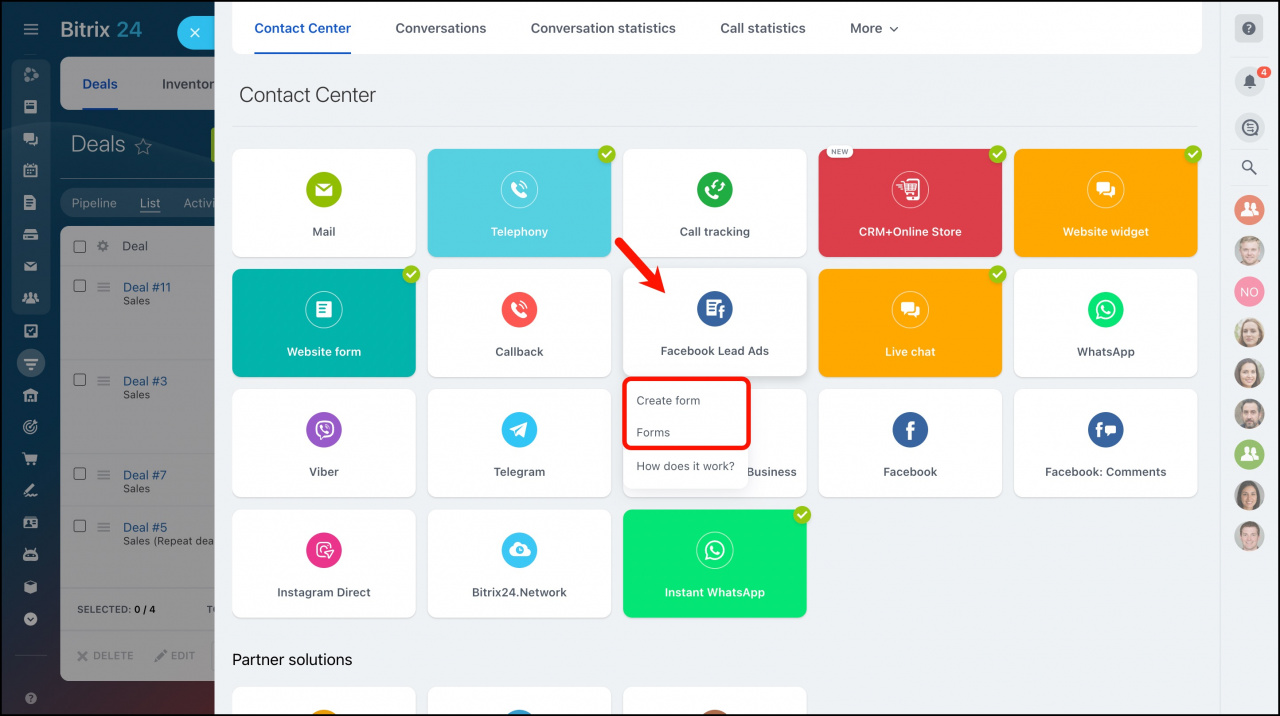The height and width of the screenshot is (716, 1280).
Task: Switch to the Conversations tab
Action: click(x=441, y=28)
